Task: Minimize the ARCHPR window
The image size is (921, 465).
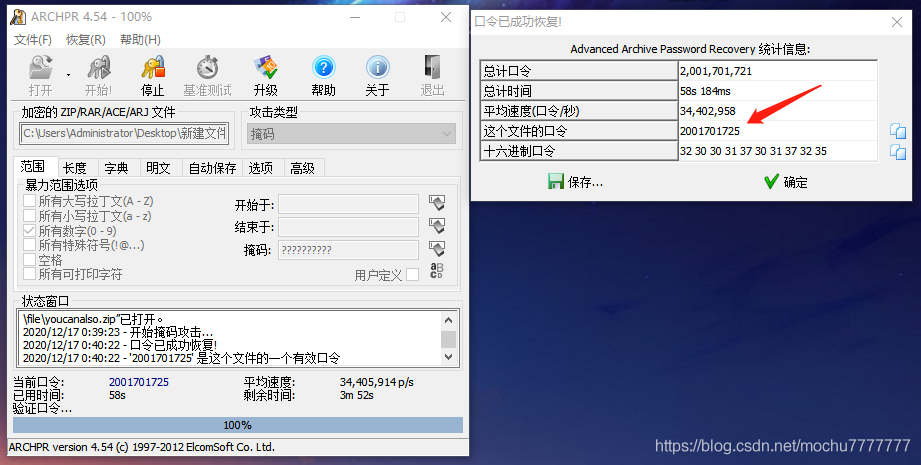Action: point(355,18)
